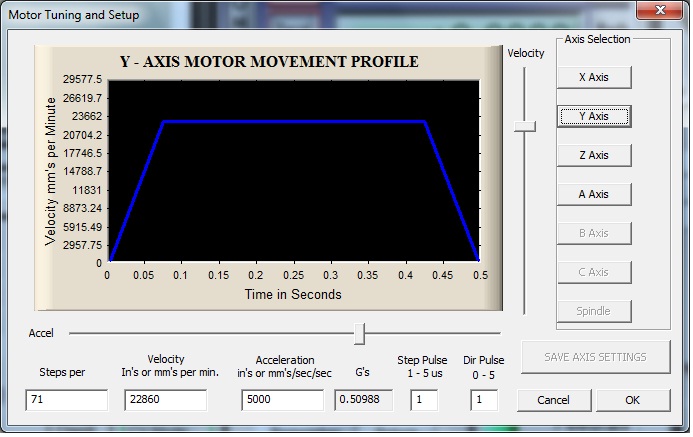Confirm settings with the OK button

point(632,400)
